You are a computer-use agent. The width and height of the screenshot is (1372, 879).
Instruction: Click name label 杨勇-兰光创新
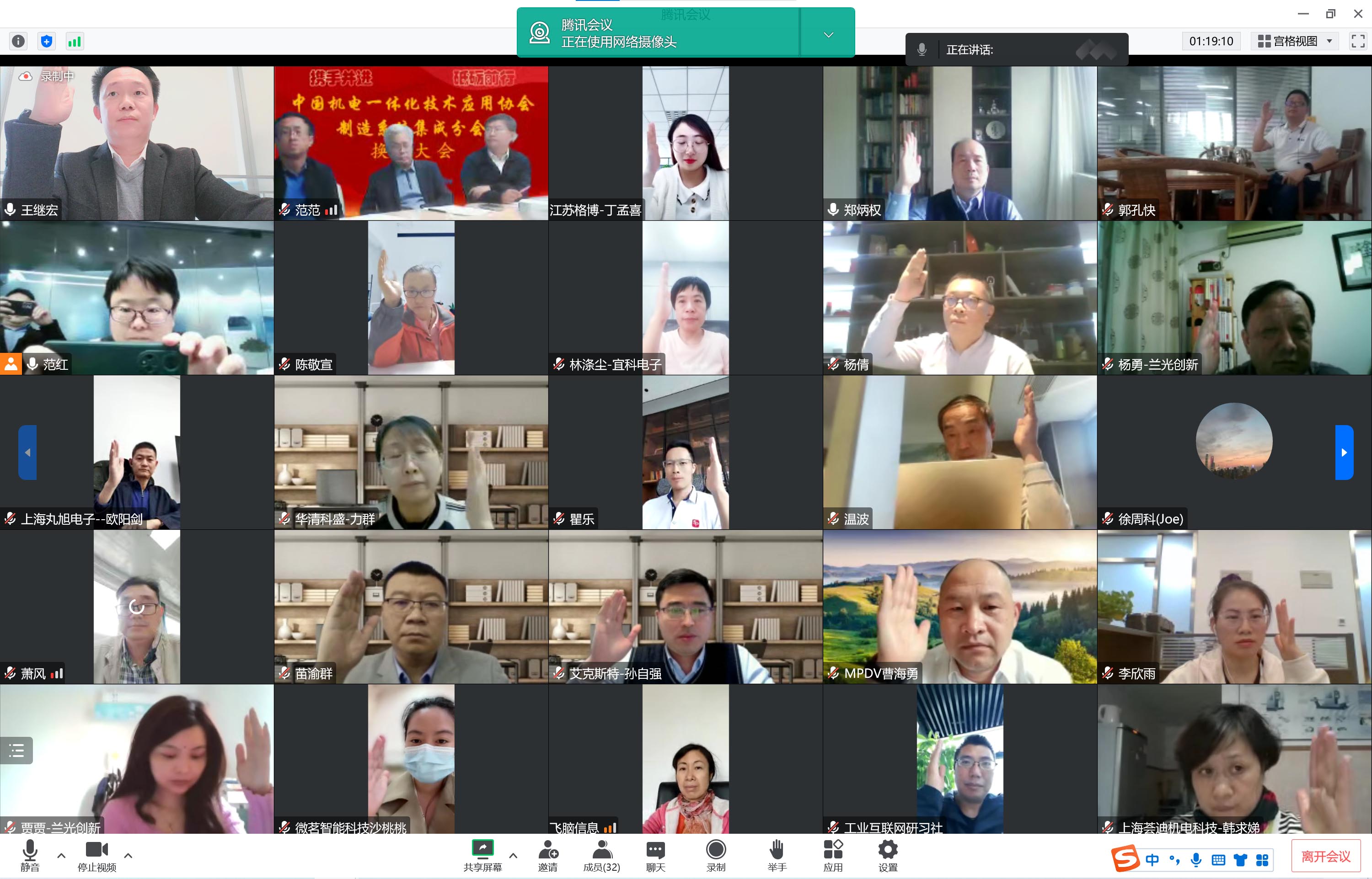pos(1158,365)
